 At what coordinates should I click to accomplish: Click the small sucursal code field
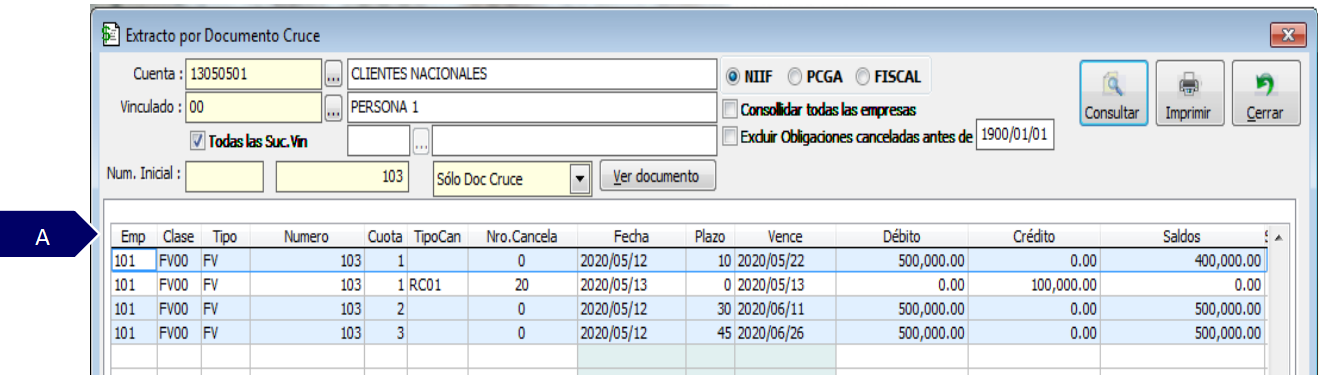pyautogui.click(x=379, y=140)
